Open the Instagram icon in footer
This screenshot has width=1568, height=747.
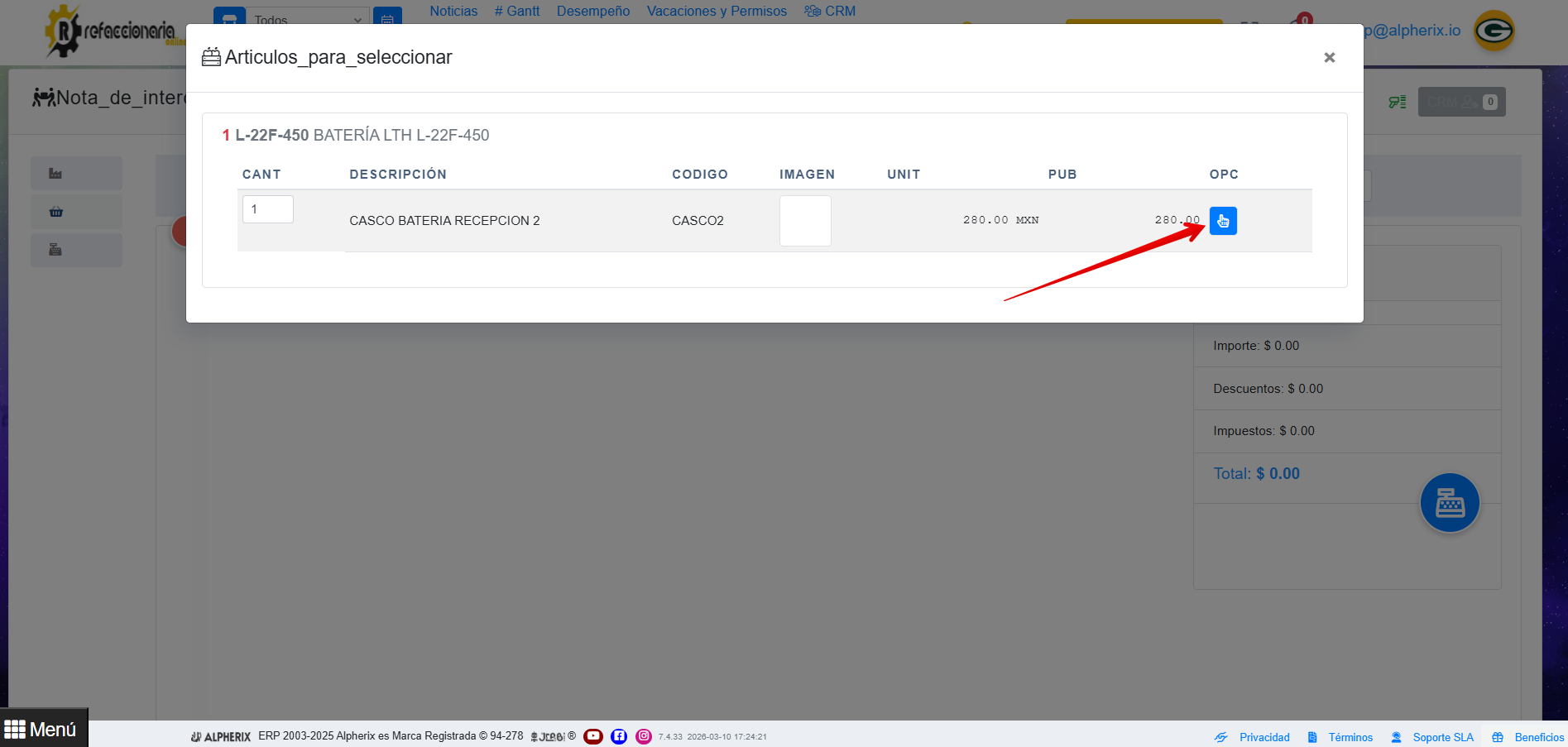coord(644,736)
